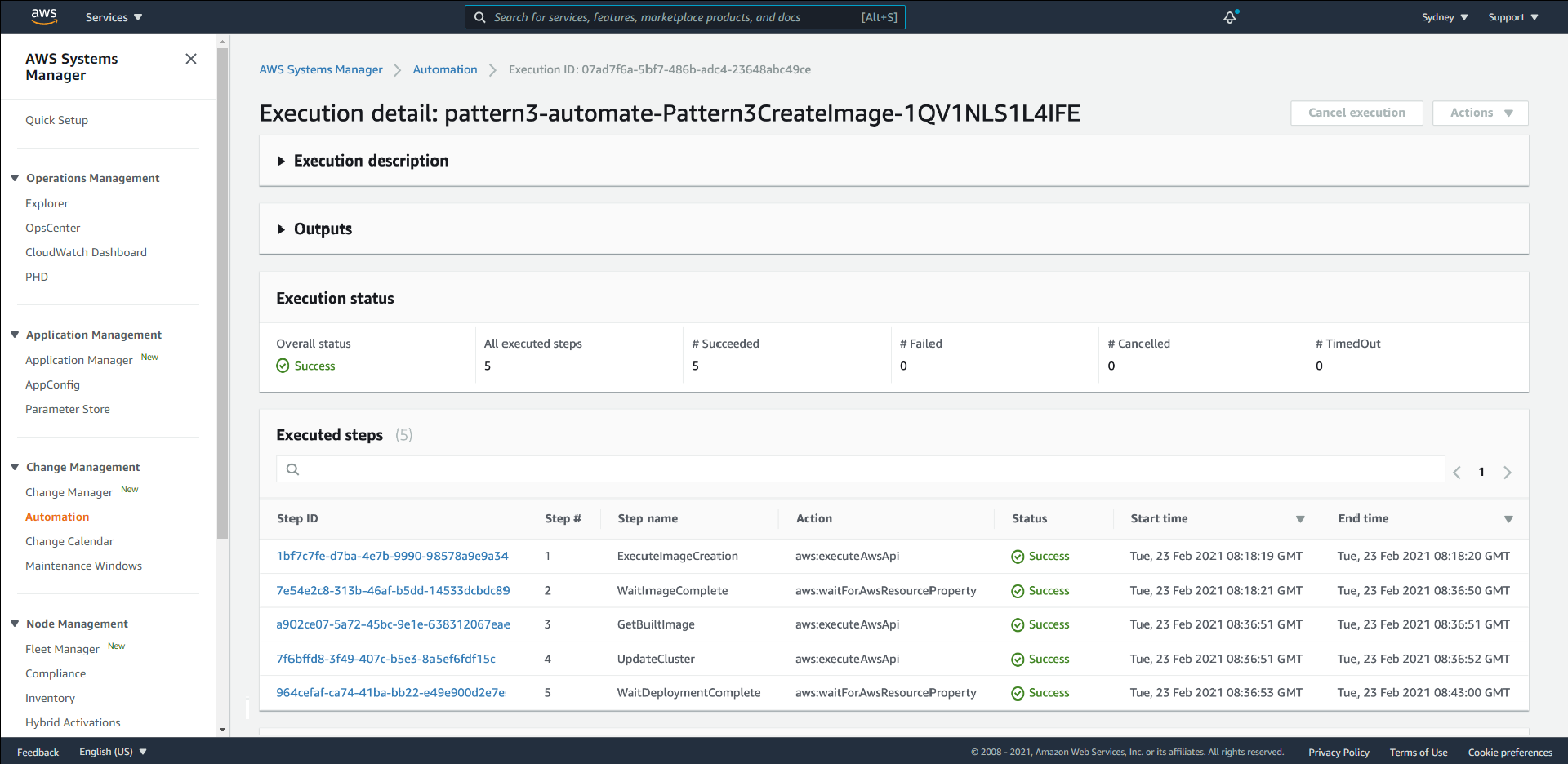The height and width of the screenshot is (764, 1568).
Task: Select Automation in the sidebar
Action: (57, 517)
